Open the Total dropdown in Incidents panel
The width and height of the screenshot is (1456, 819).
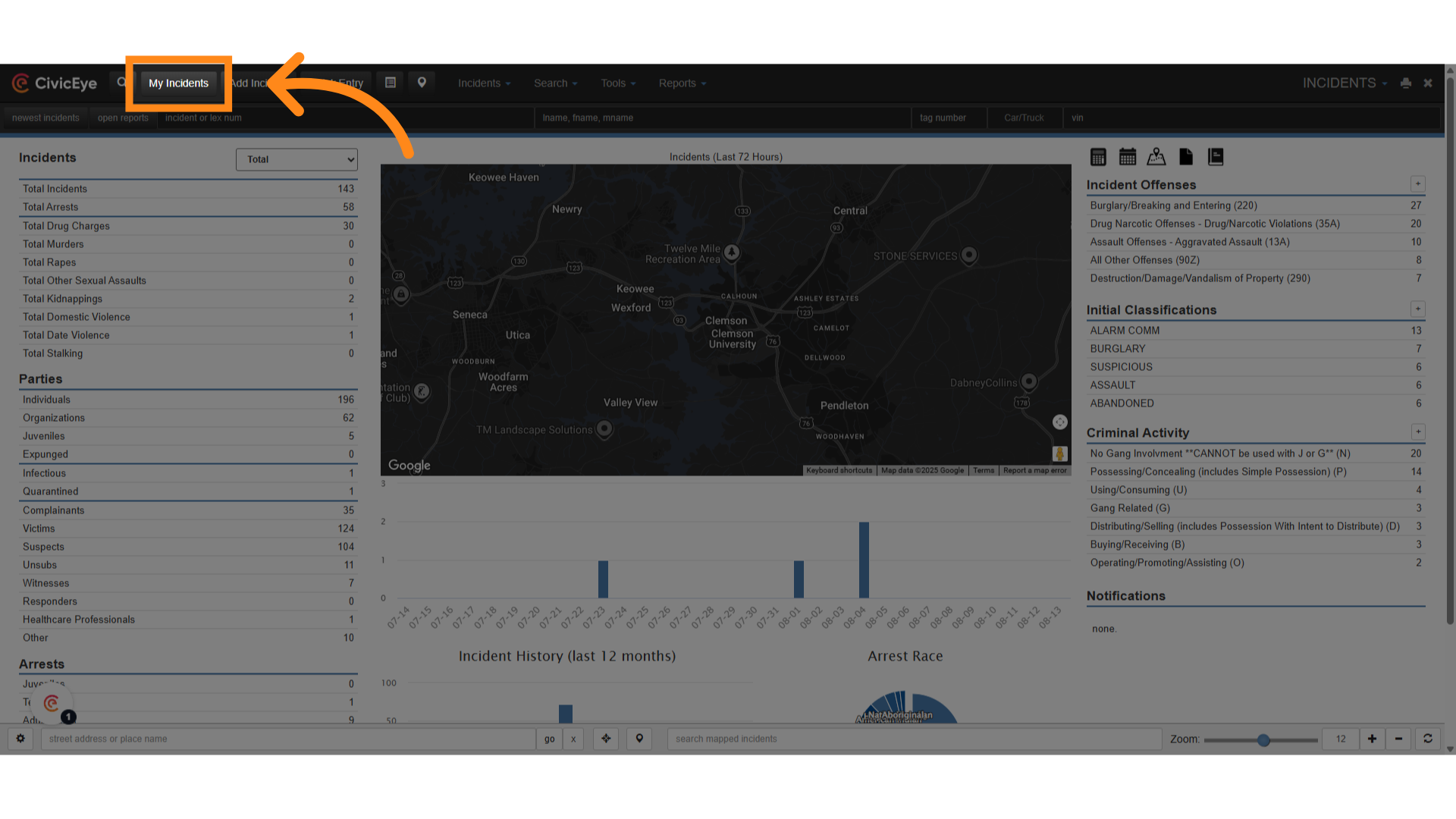[x=297, y=159]
